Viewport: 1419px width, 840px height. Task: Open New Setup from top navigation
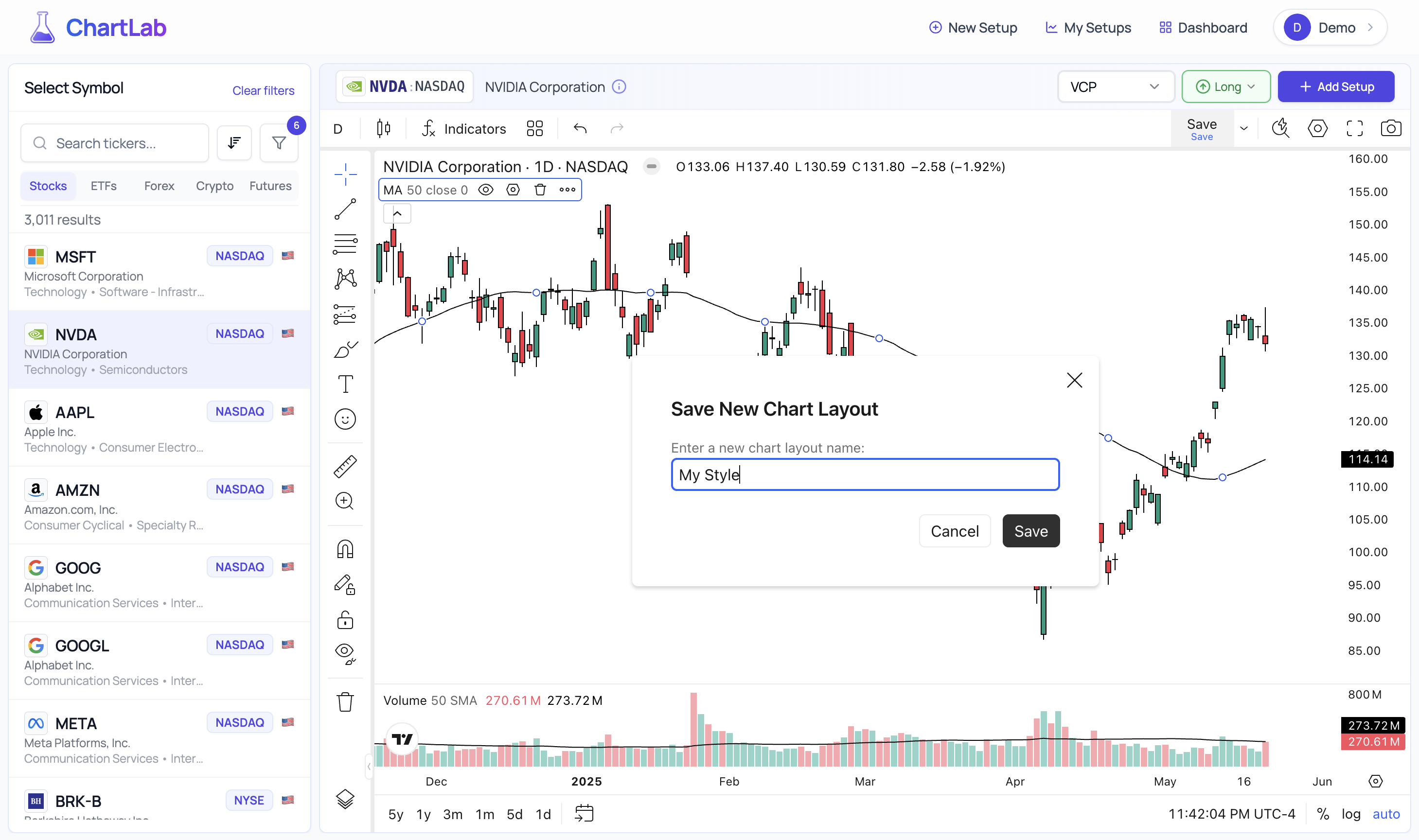(973, 28)
